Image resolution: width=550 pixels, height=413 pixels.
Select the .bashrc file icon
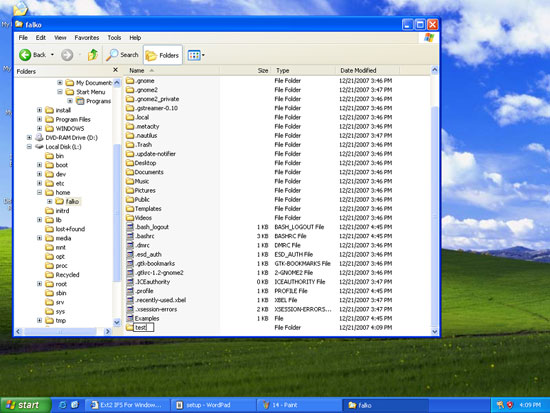tap(130, 236)
